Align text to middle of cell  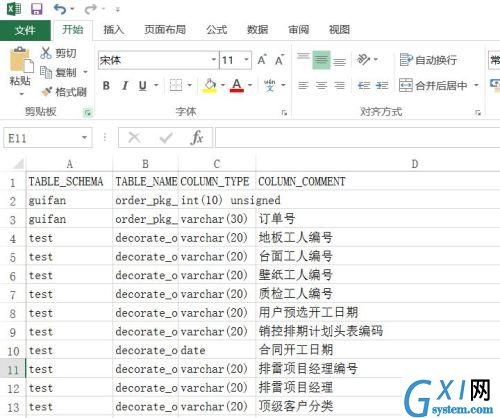[321, 60]
